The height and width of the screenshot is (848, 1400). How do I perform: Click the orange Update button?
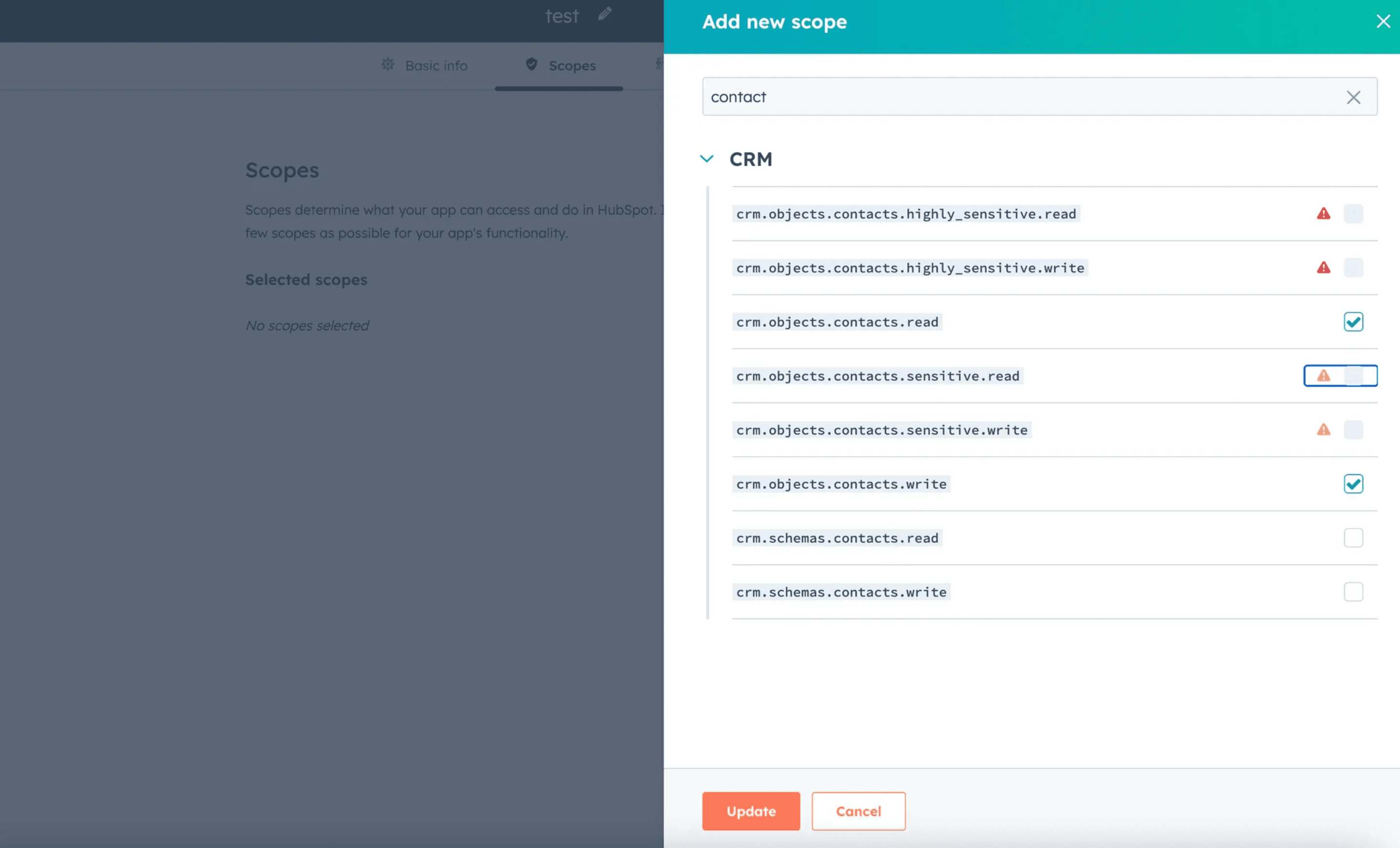tap(751, 810)
